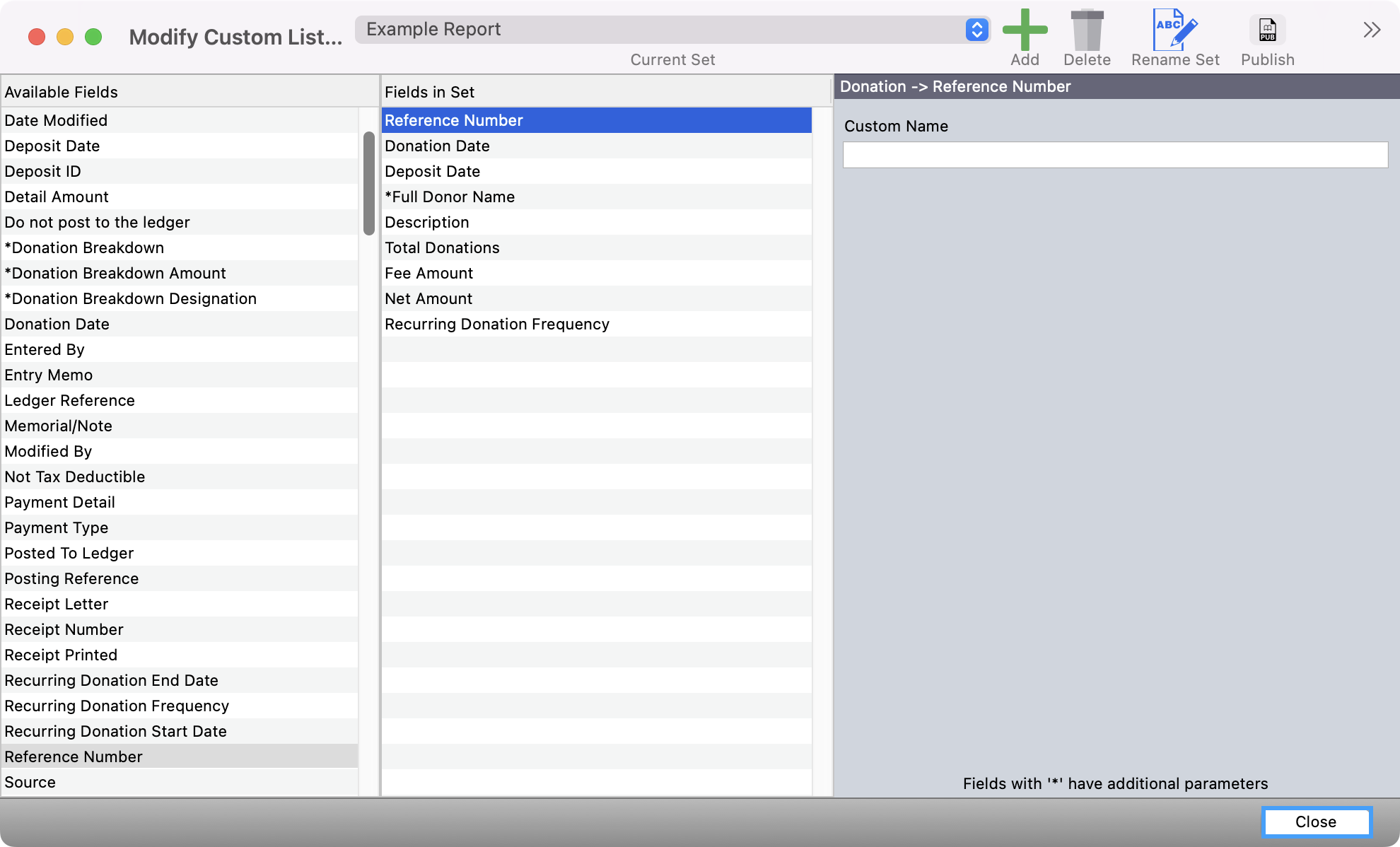Select Net Amount in Fields in Set
1400x847 pixels.
428,298
